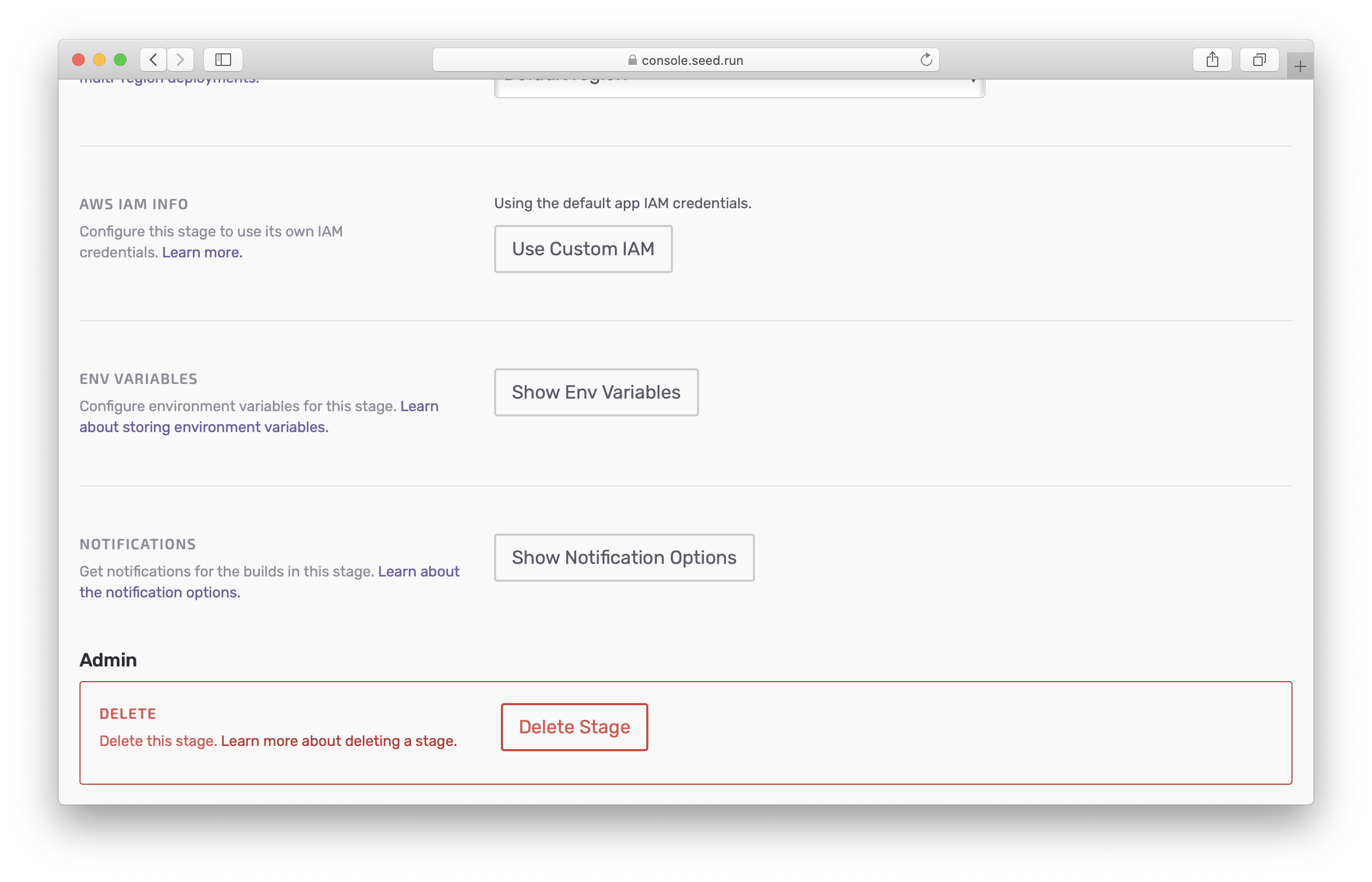Expand Show Env Variables
The width and height of the screenshot is (1372, 882).
[595, 392]
